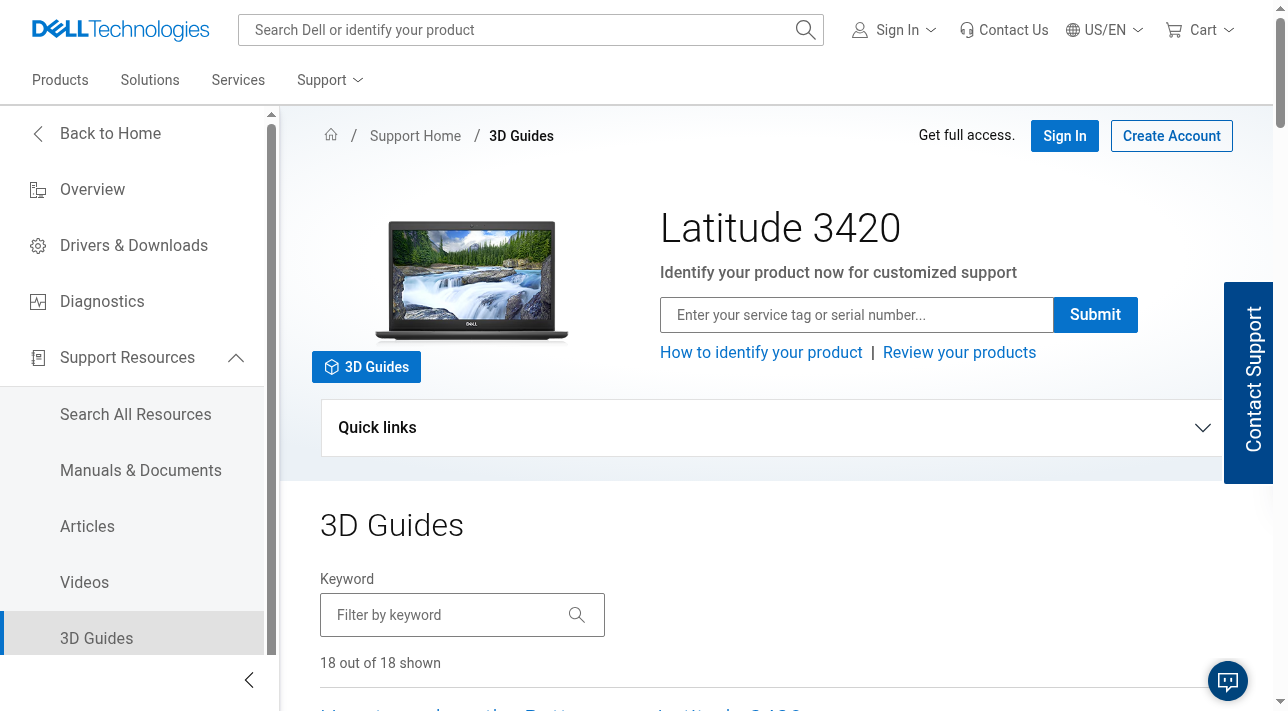Image resolution: width=1288 pixels, height=711 pixels.
Task: Collapse the Support Resources section chevron
Action: pyautogui.click(x=236, y=358)
